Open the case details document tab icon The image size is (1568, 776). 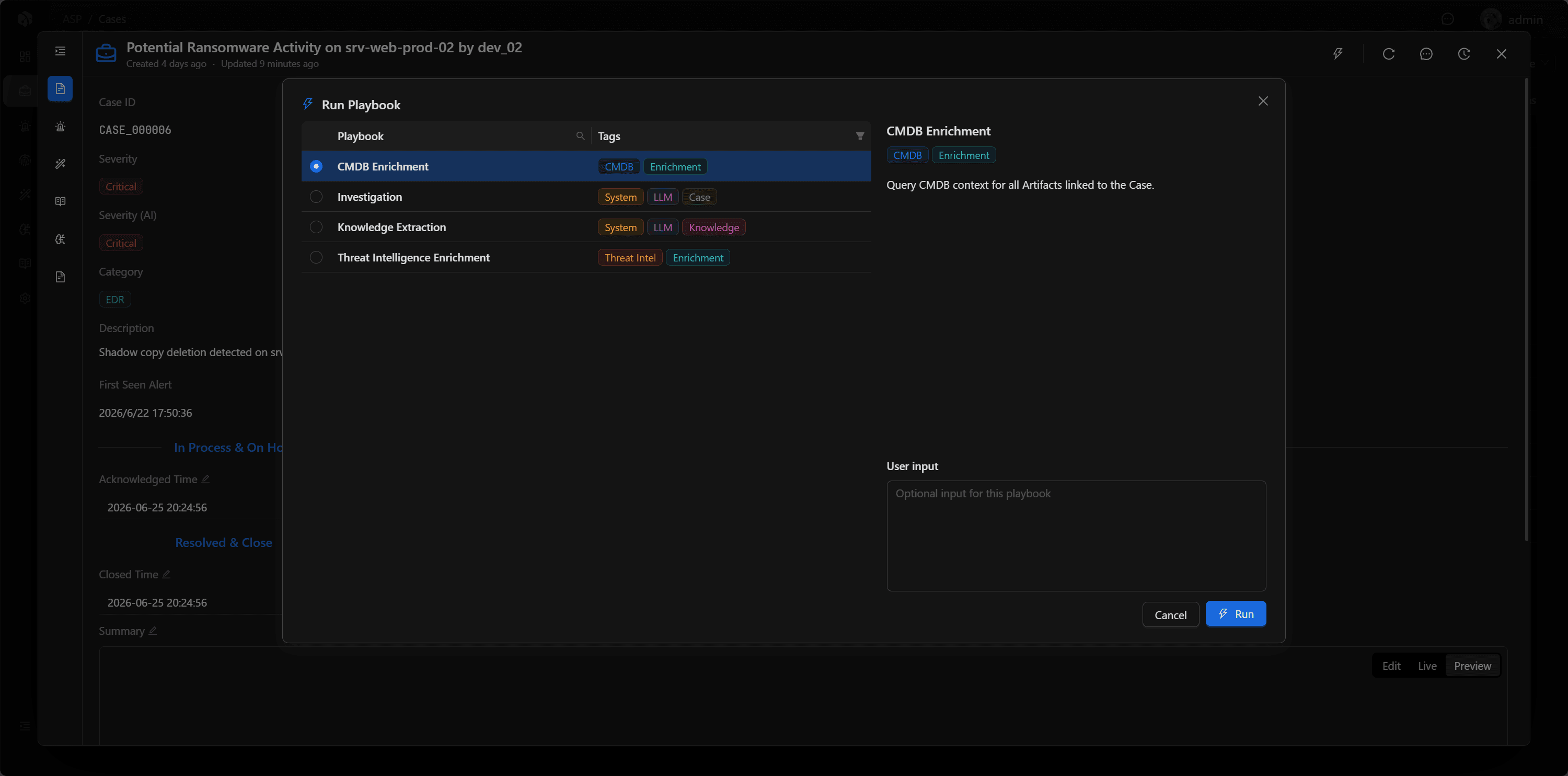[x=60, y=89]
